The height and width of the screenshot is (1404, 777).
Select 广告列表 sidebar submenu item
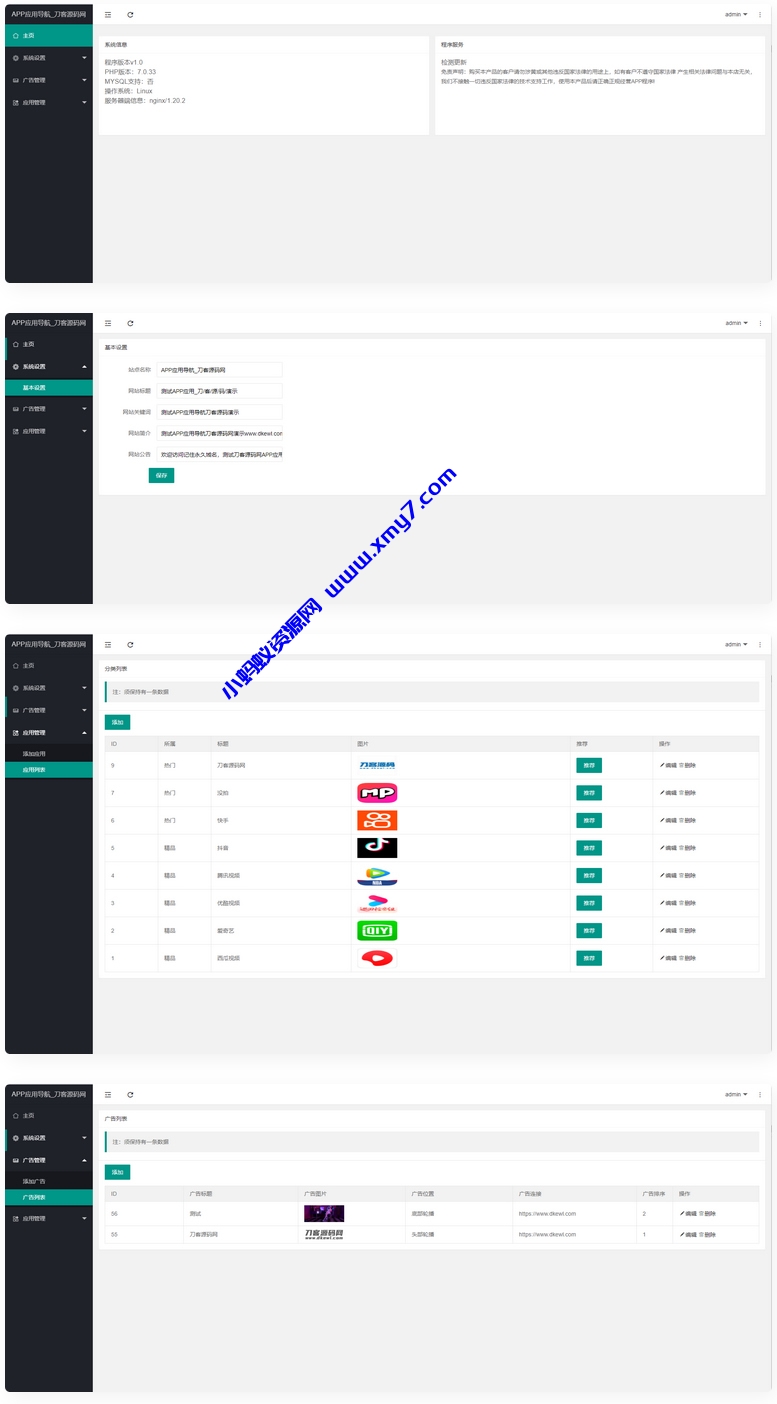49,1197
